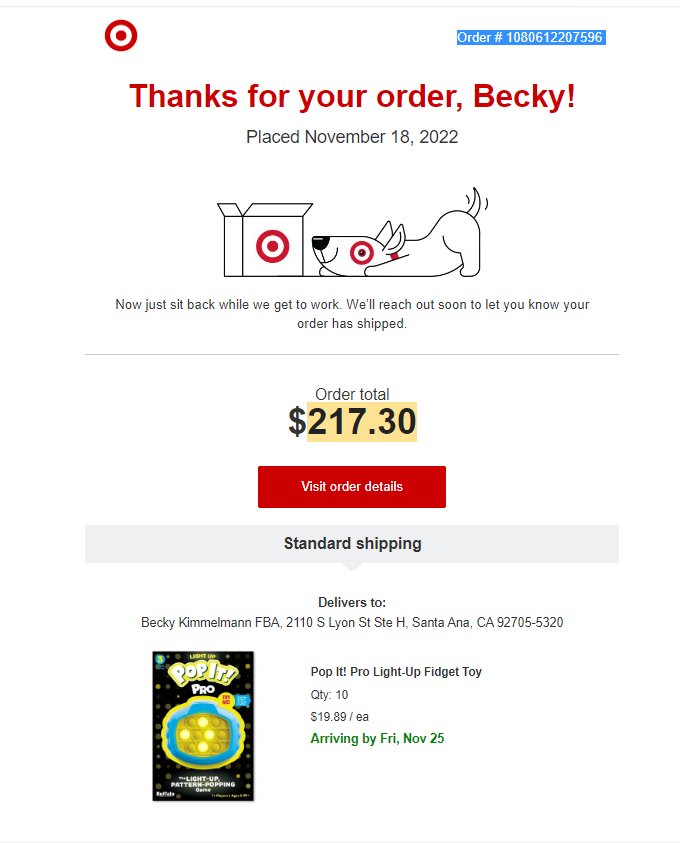Click the bull terrier dog's bullseye eye
Screen dimensions: 680x843
tap(362, 253)
